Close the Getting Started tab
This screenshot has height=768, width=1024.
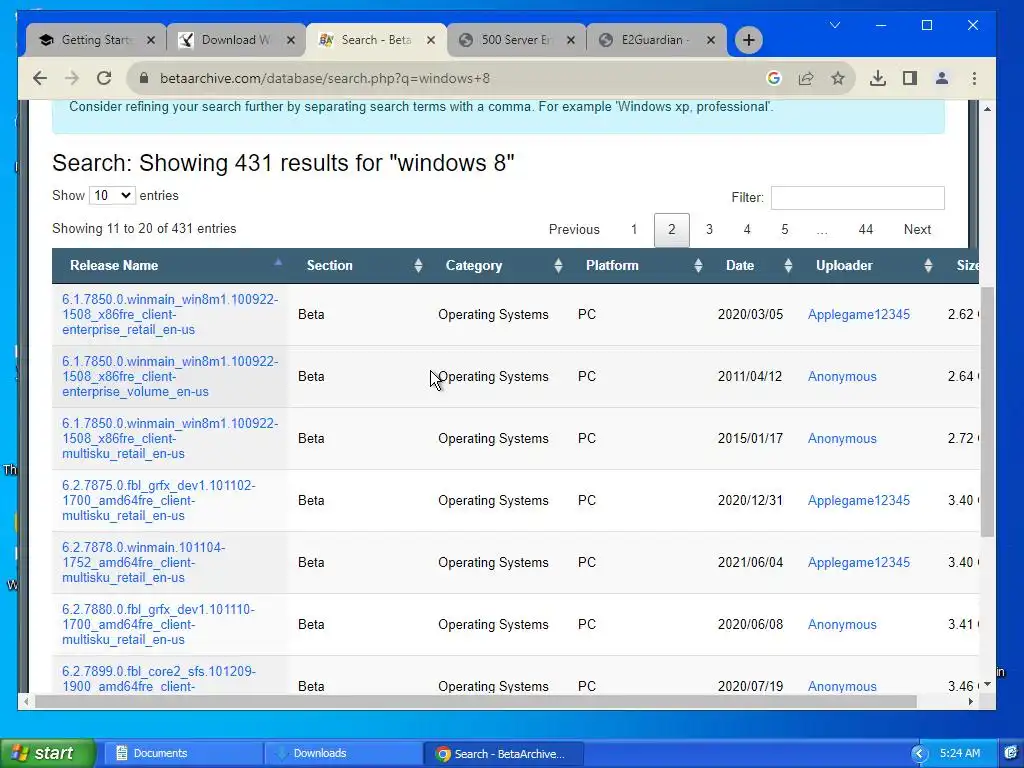coord(151,40)
